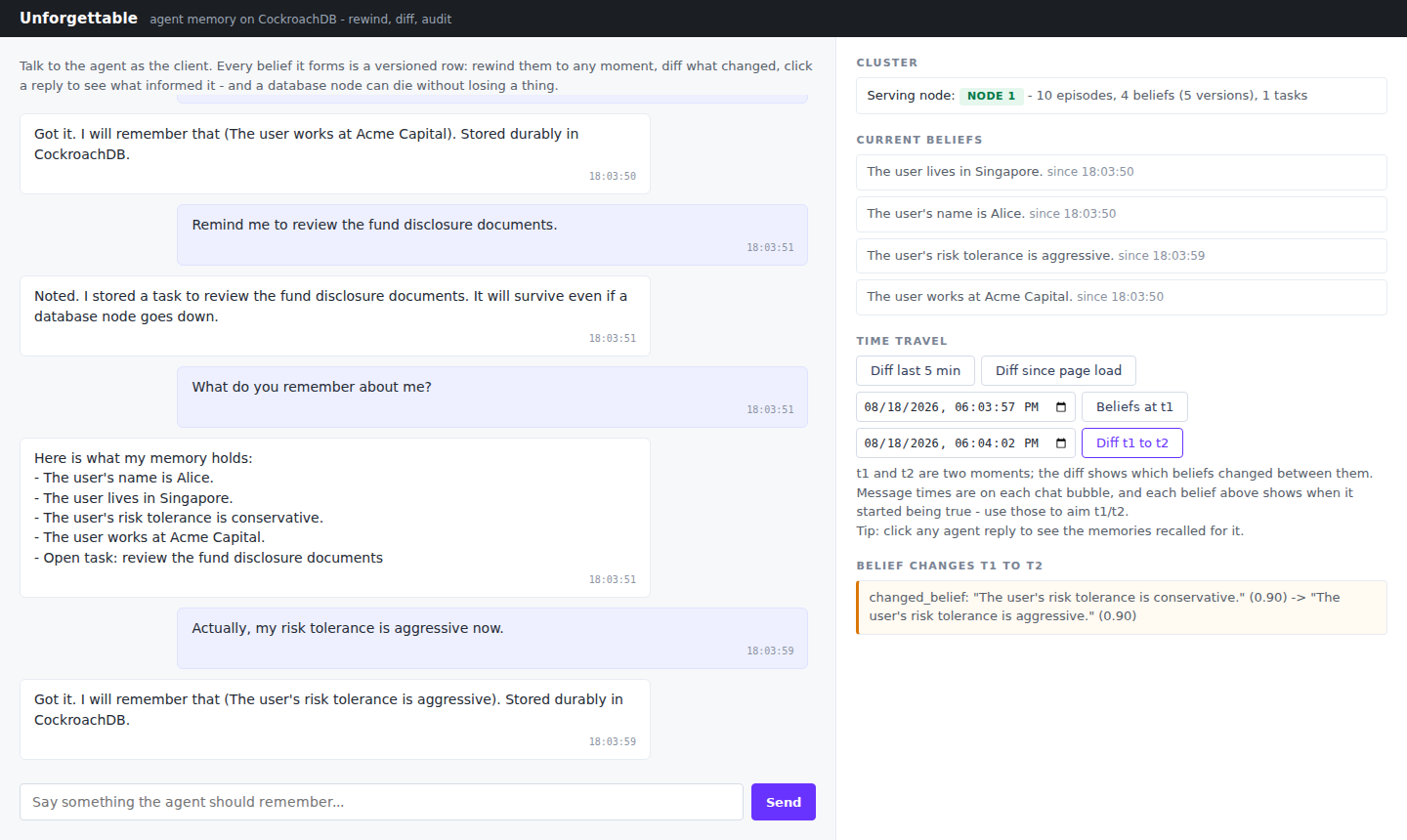Click the CLUSTER section heading
The image size is (1407, 840).
pos(887,63)
